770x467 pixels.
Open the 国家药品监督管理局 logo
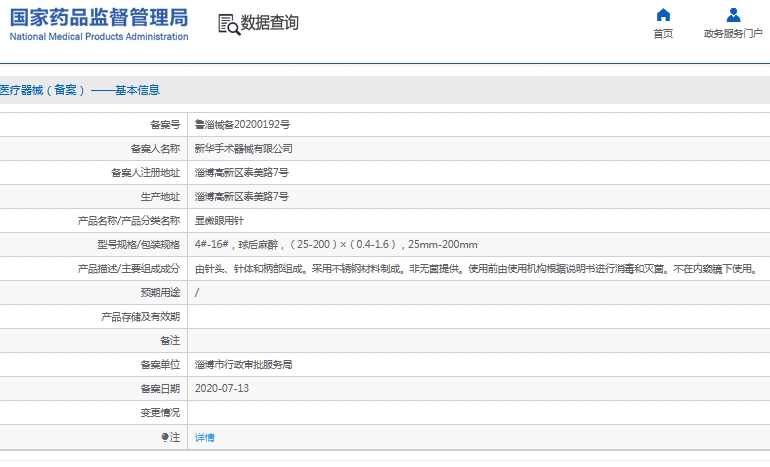(x=99, y=24)
